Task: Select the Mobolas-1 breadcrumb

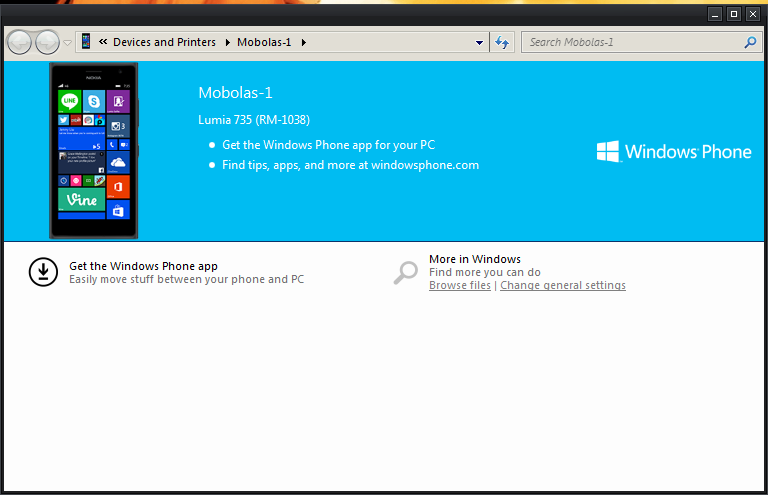Action: 264,42
